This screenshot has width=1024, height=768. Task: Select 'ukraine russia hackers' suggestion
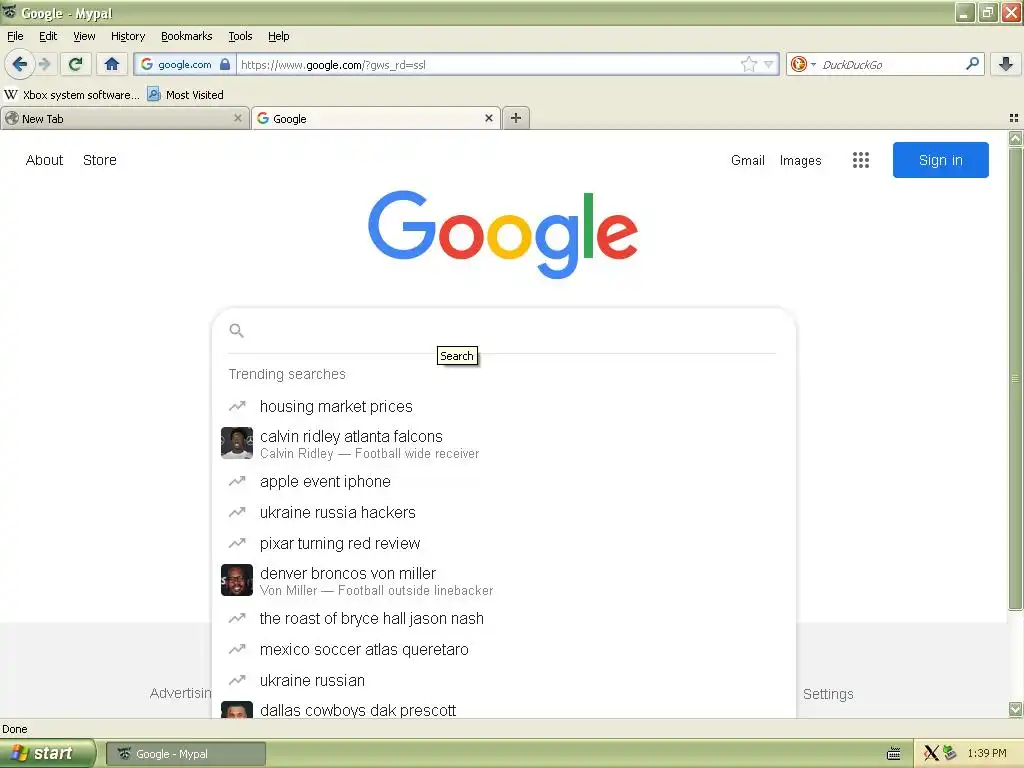504,513
